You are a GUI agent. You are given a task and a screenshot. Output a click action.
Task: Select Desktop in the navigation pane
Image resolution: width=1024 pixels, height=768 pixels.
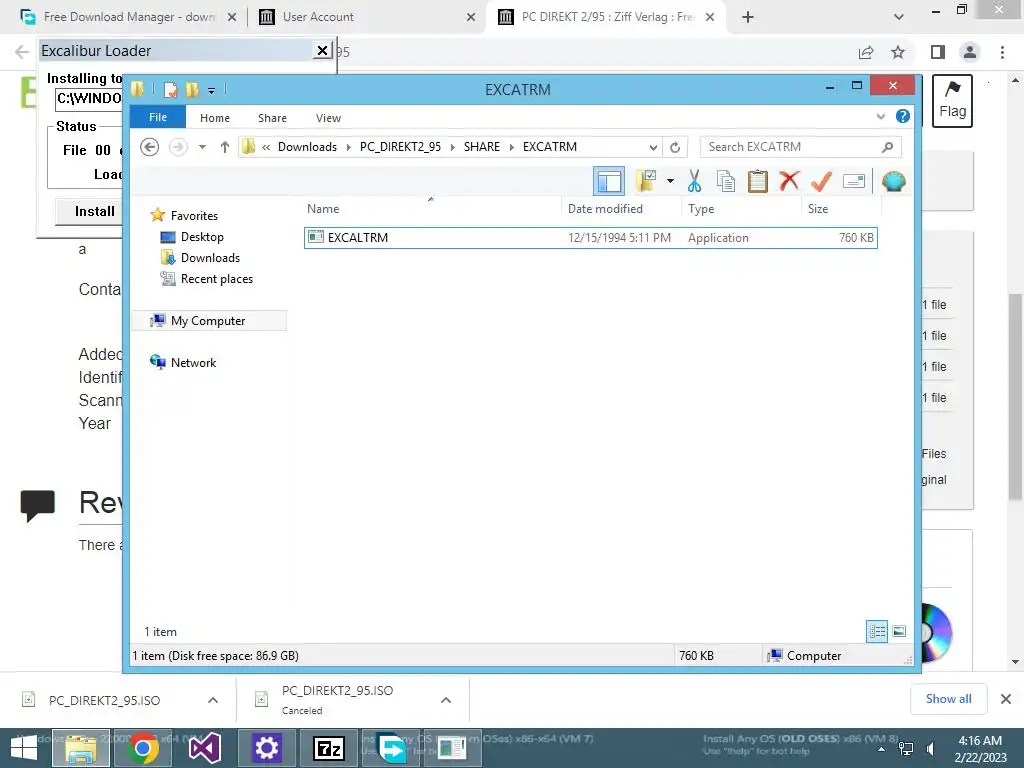(202, 237)
